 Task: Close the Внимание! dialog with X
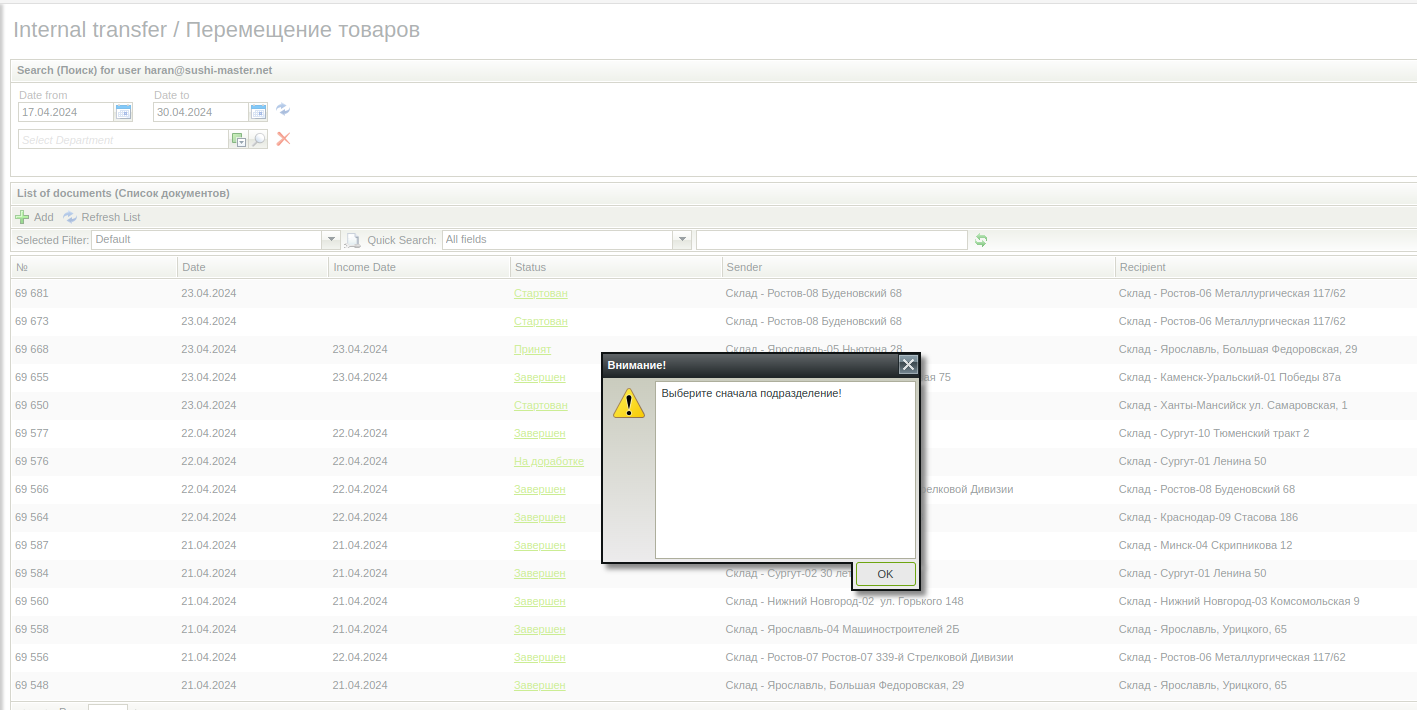click(x=908, y=365)
